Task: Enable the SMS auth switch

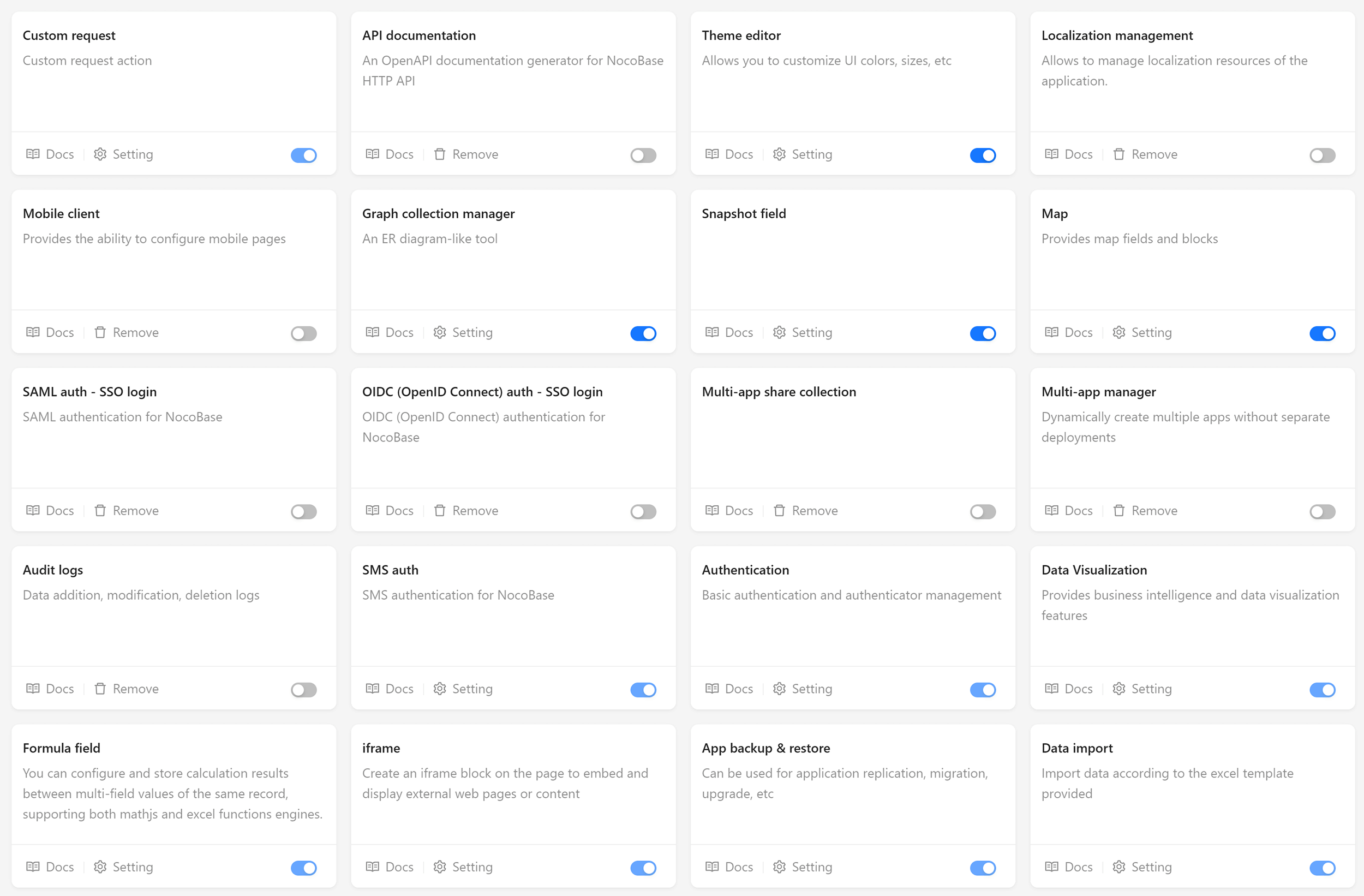Action: click(x=643, y=690)
